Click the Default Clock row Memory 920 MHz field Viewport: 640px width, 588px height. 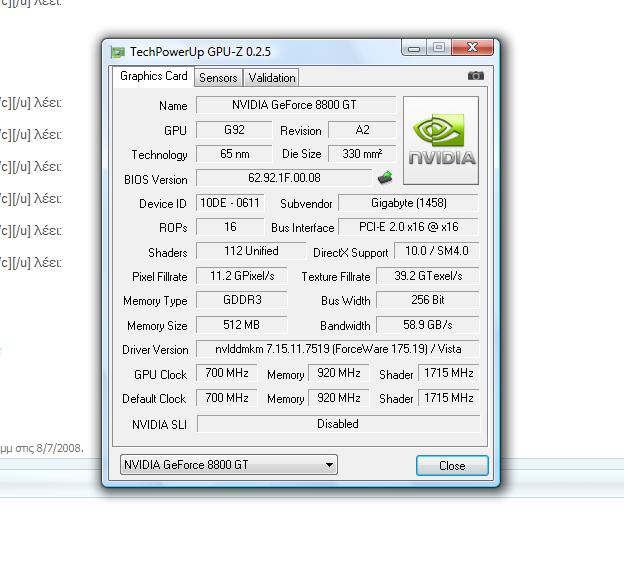pyautogui.click(x=338, y=398)
